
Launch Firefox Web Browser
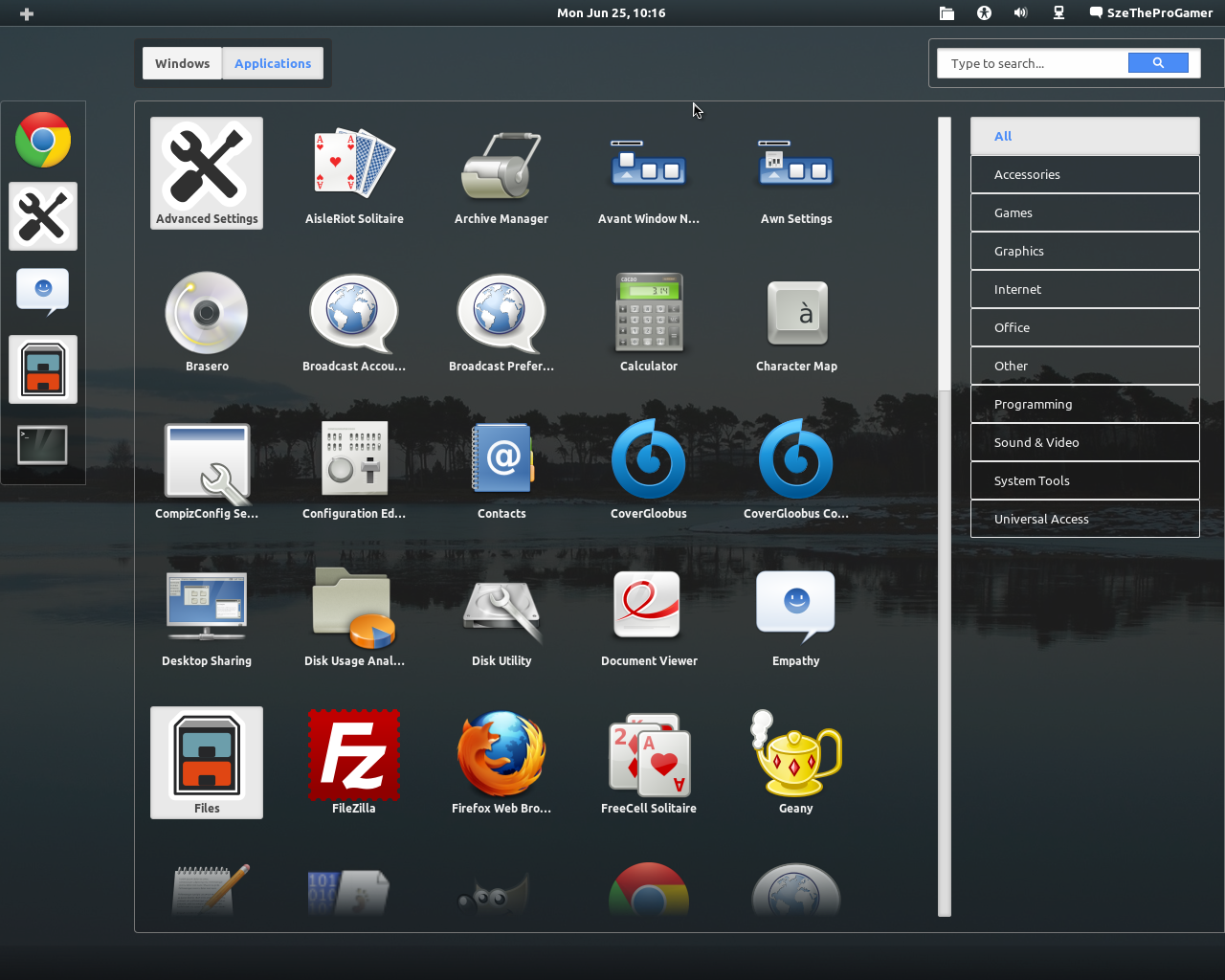(x=501, y=763)
